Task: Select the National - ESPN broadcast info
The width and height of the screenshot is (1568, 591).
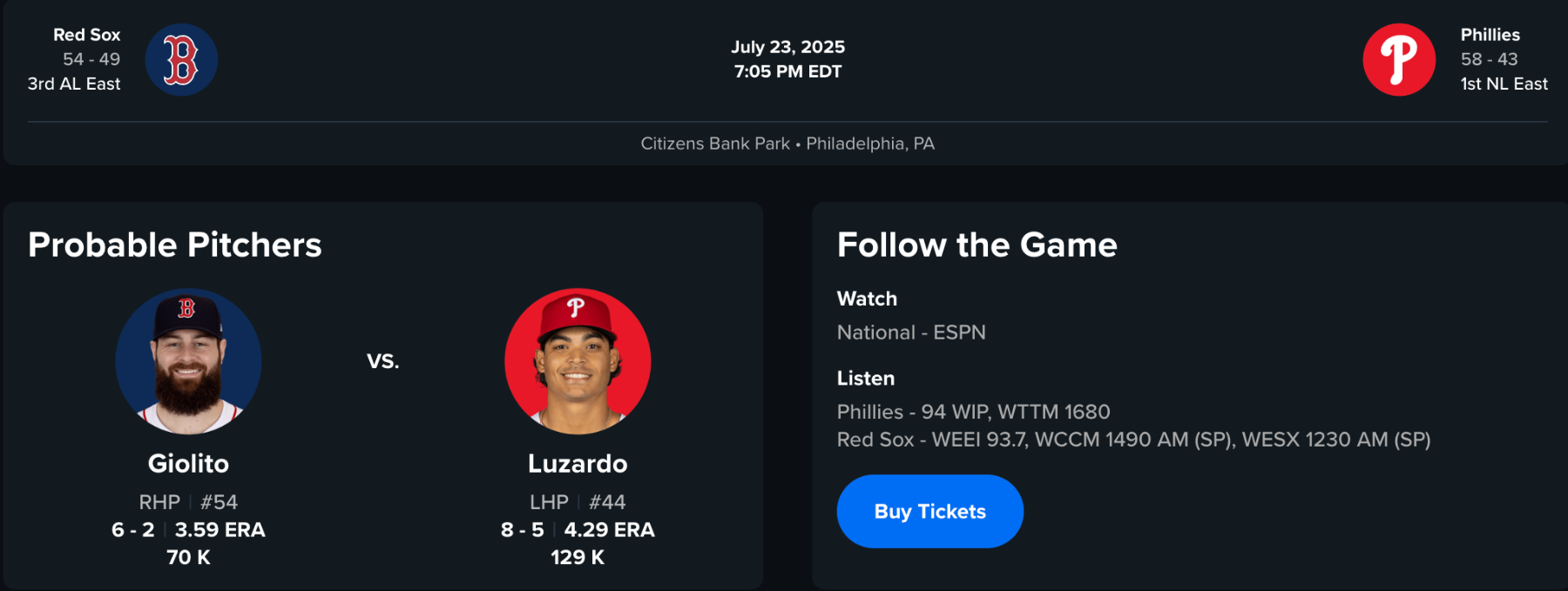Action: pos(911,332)
